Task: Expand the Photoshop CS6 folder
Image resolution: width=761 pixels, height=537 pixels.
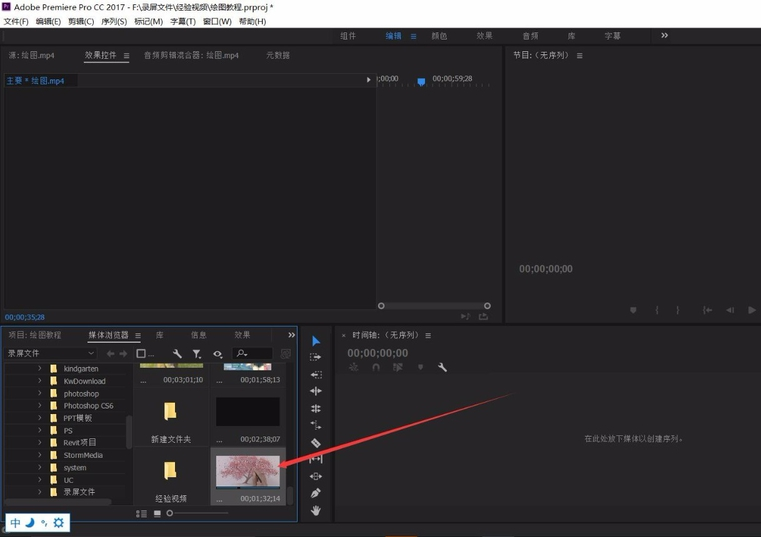Action: coord(41,406)
